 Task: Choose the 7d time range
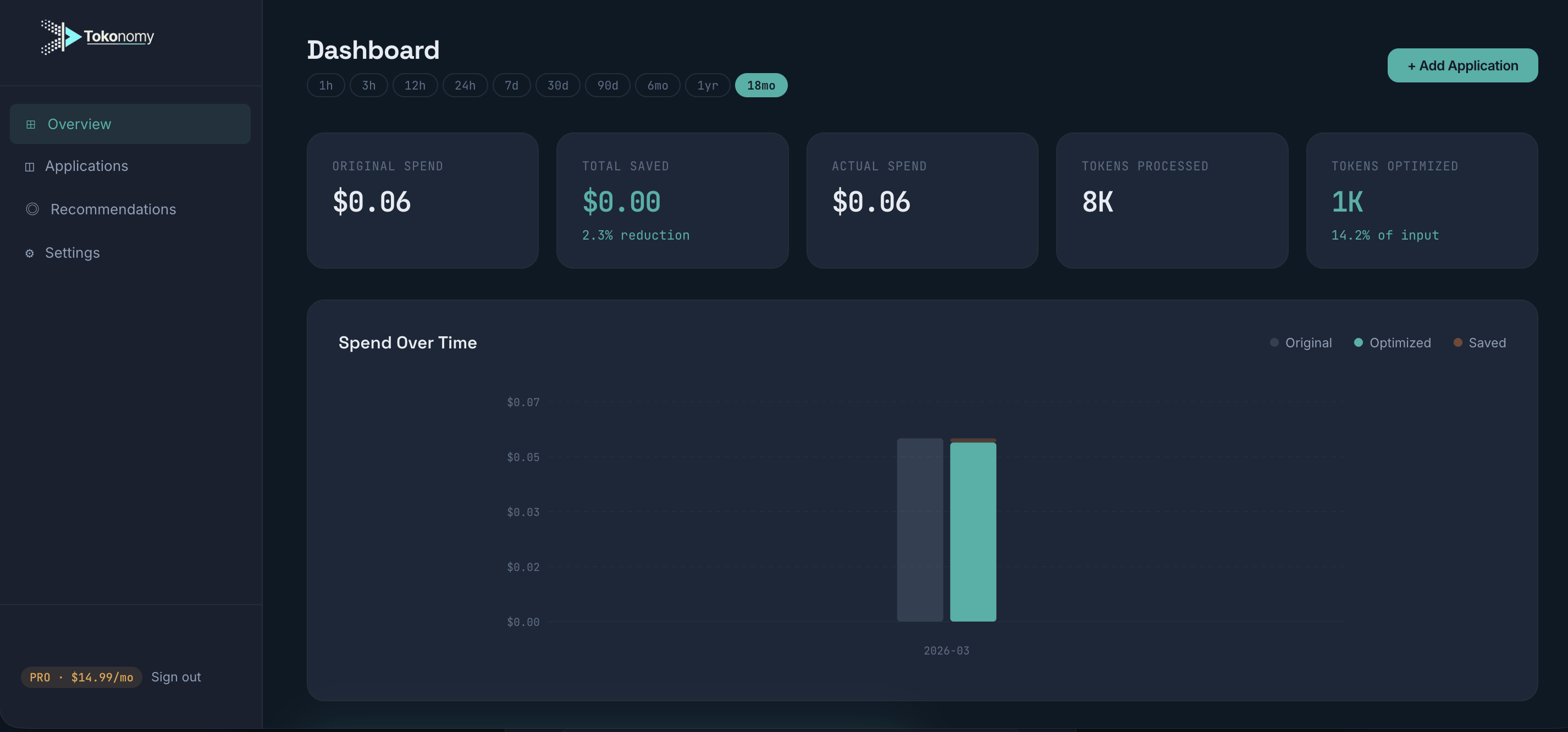(x=511, y=85)
